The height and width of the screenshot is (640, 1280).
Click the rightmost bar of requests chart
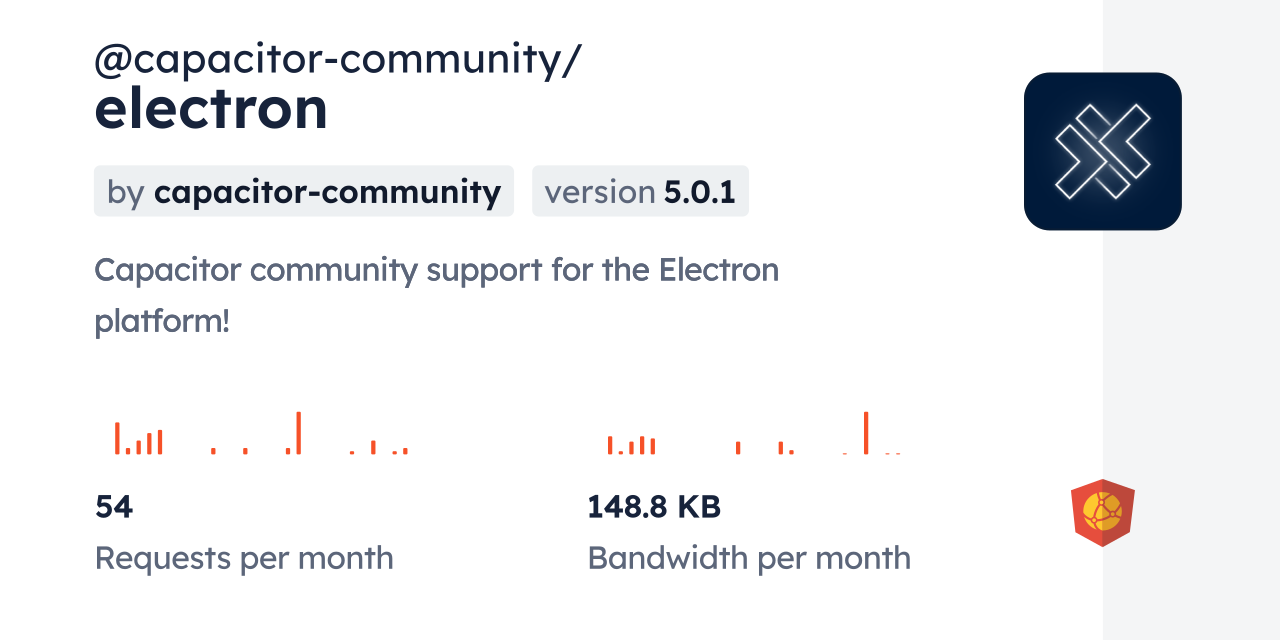[x=405, y=451]
